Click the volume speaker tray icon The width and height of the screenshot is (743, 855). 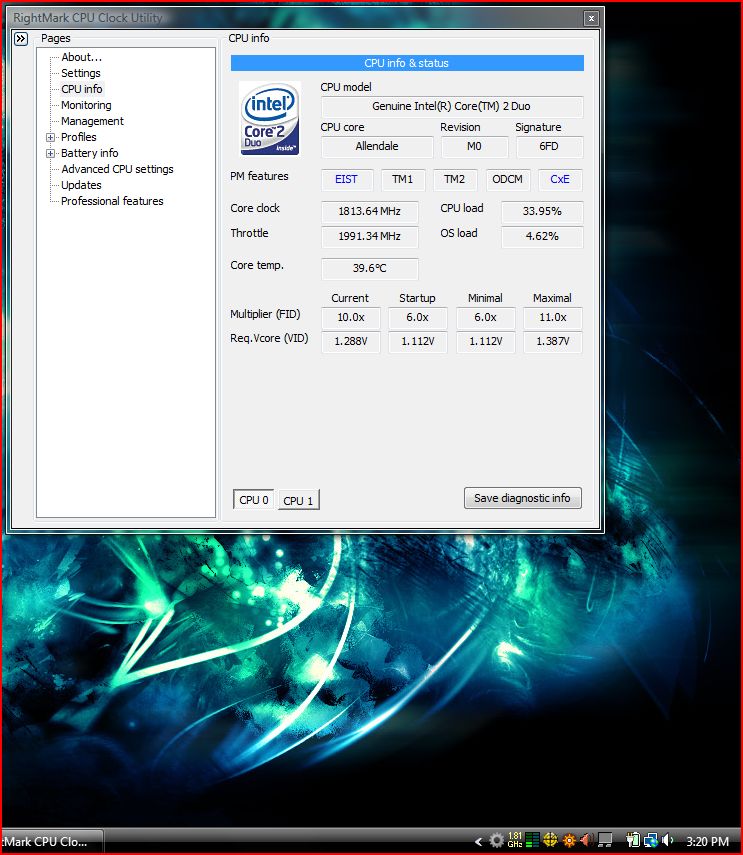[x=668, y=841]
